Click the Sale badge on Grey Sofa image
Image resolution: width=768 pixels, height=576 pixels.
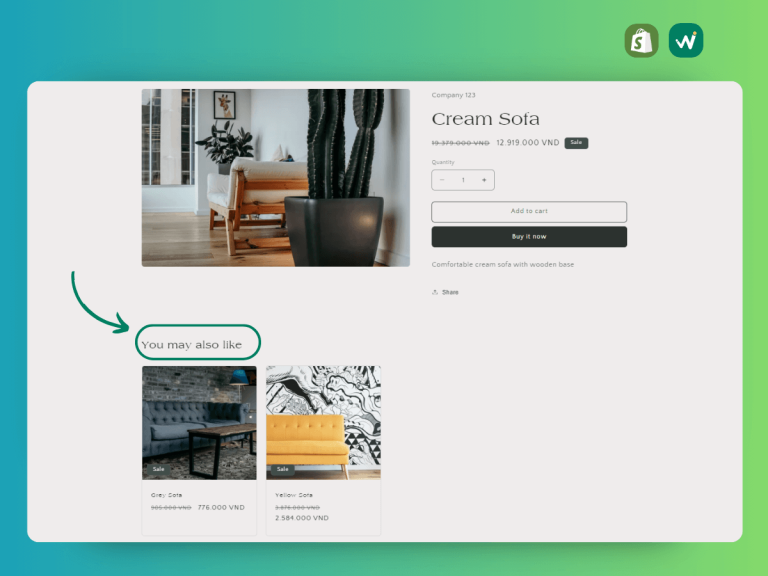(x=158, y=469)
